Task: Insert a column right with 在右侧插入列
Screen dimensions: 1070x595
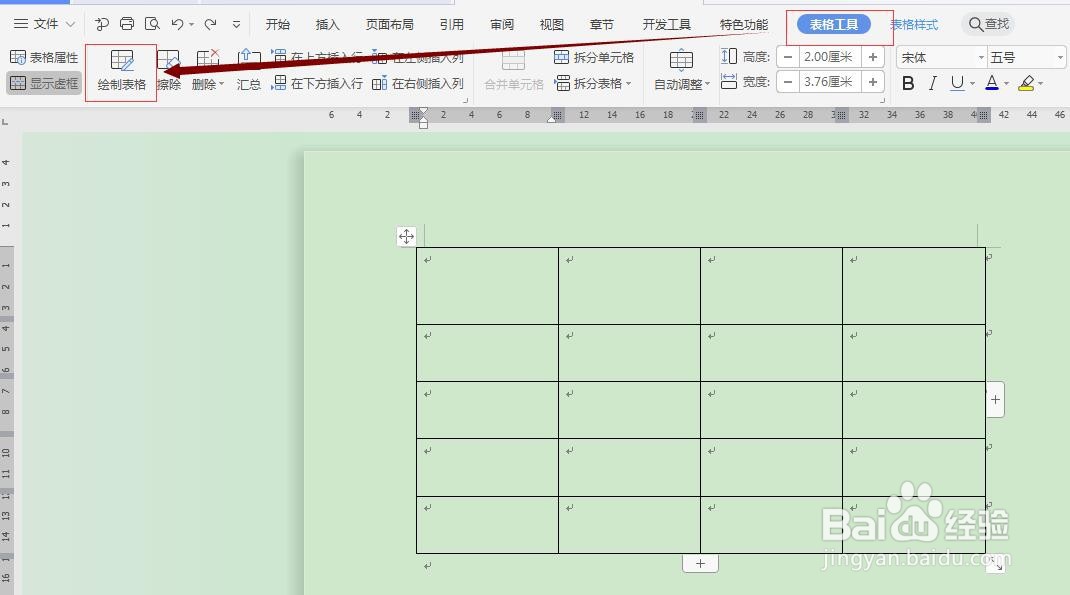Action: [420, 84]
